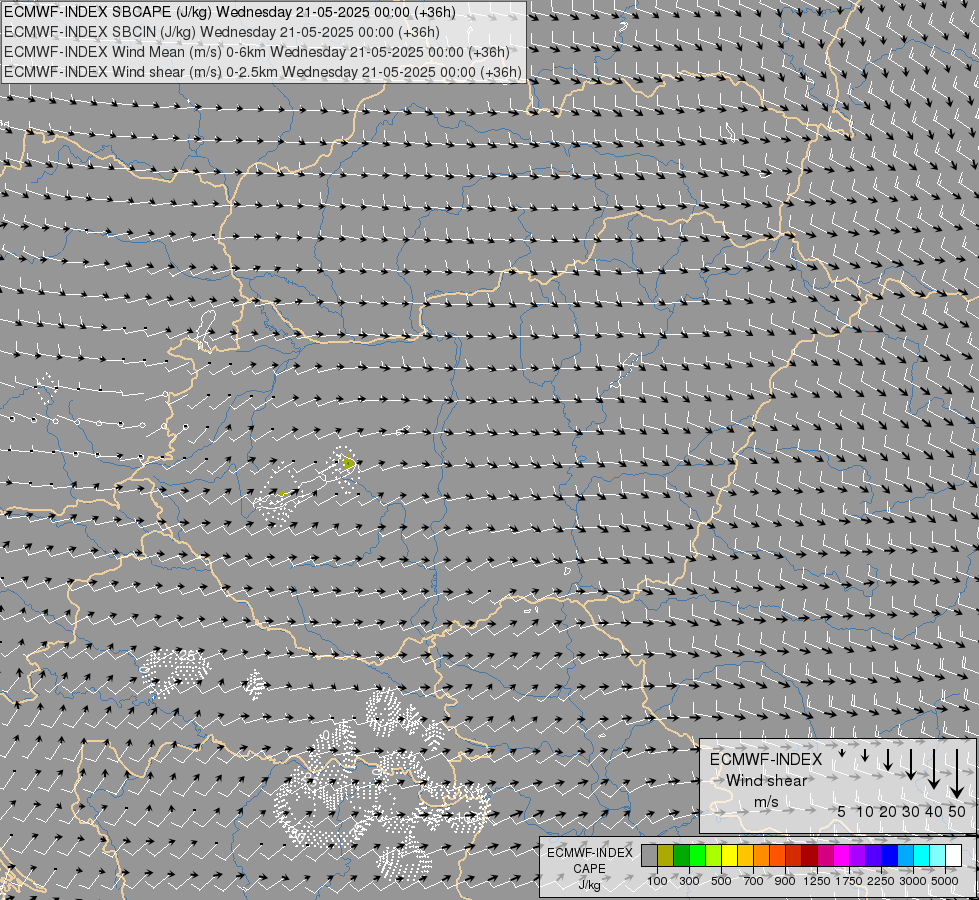Click the 40 m/s wind shear arrow in legend

(933, 769)
